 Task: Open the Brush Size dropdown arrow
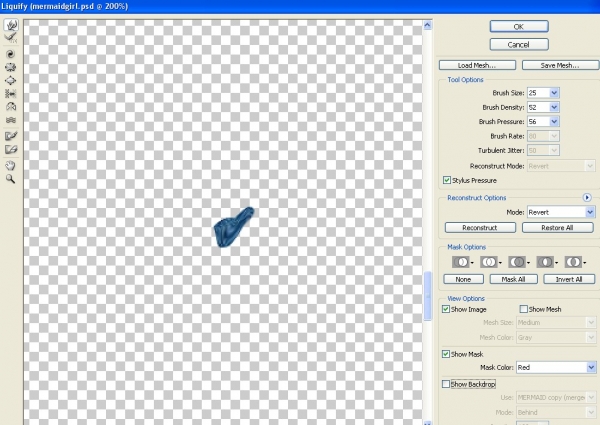click(x=554, y=93)
